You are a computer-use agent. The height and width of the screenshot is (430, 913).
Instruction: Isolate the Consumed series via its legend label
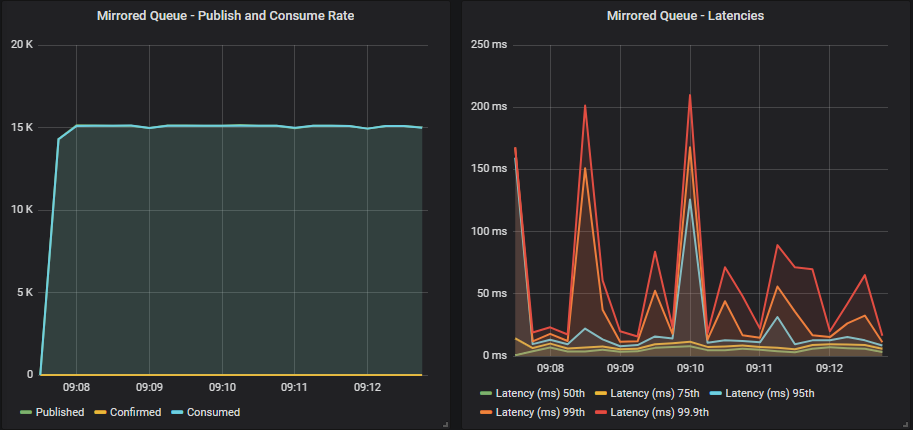(213, 412)
